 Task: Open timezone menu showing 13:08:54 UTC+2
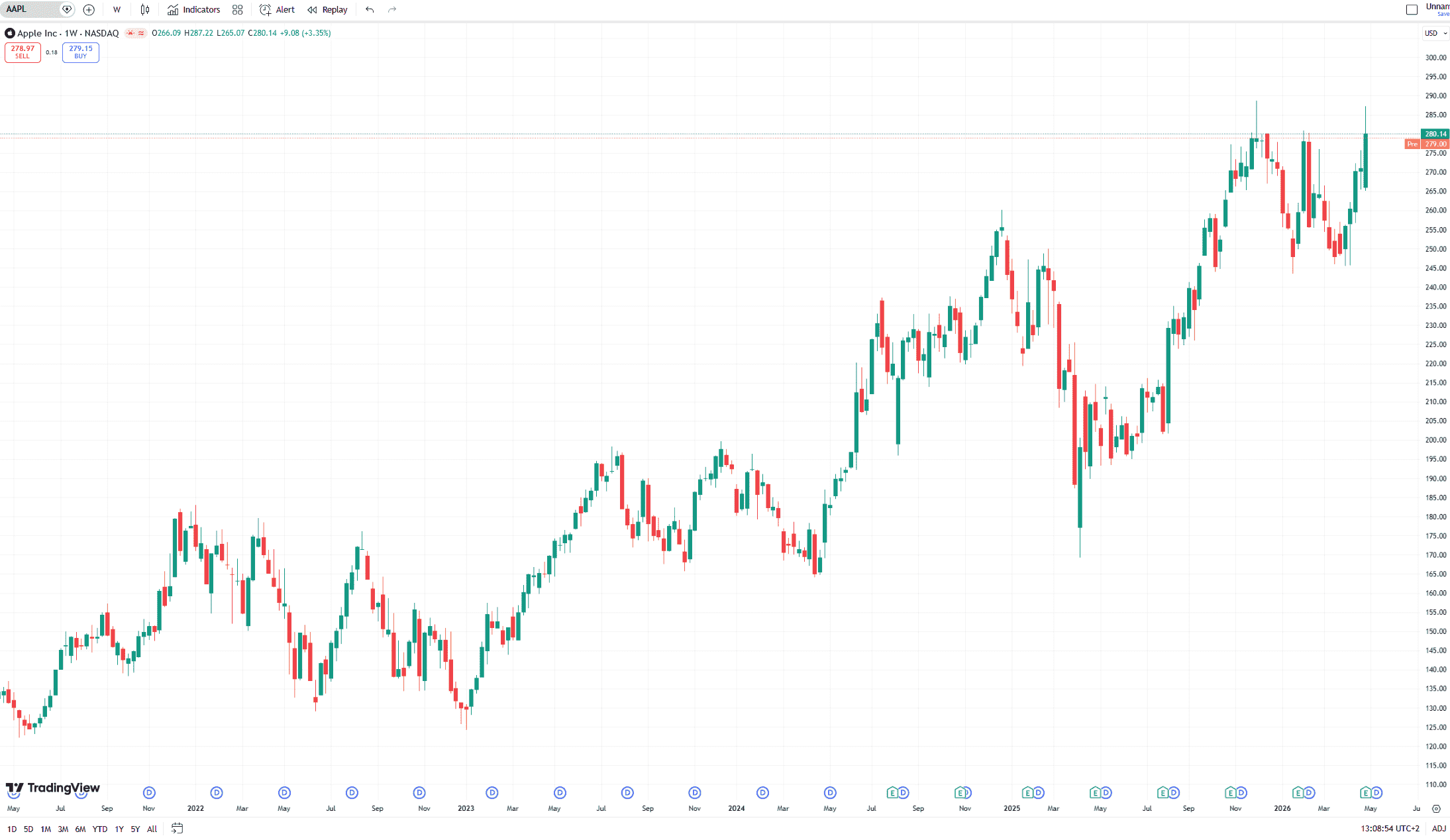coord(1390,829)
